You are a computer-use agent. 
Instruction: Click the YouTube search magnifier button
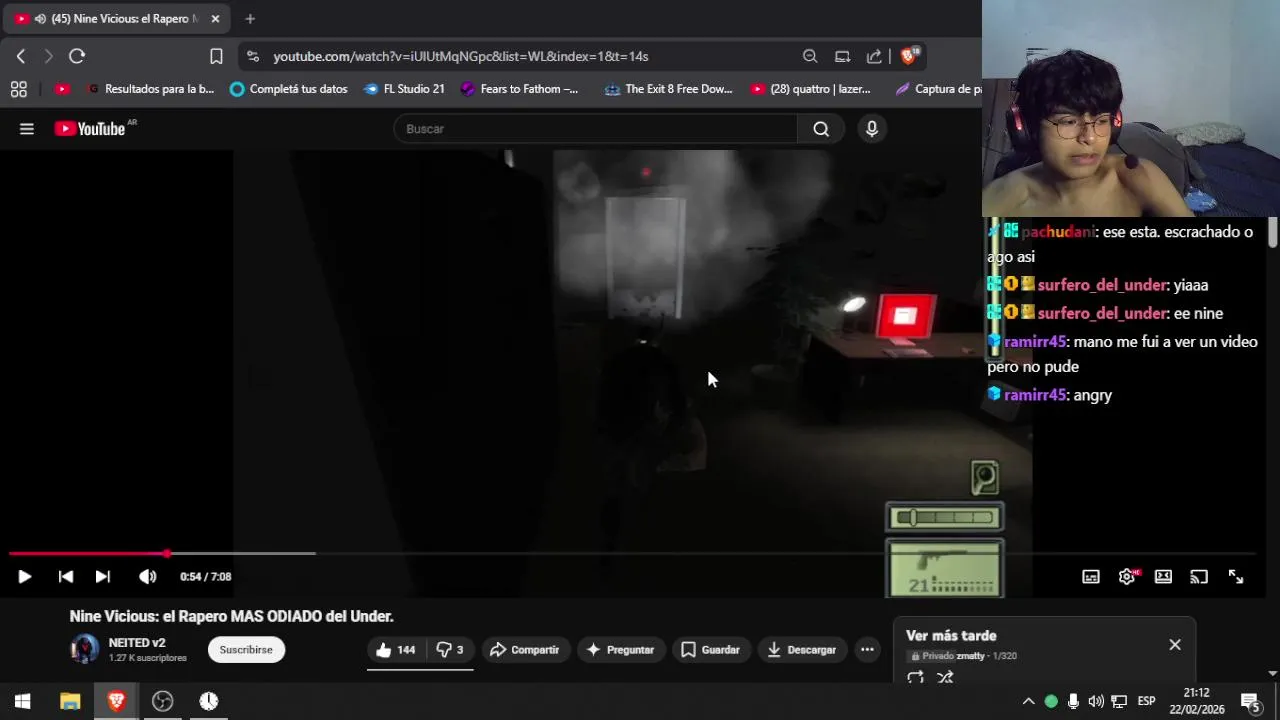coord(821,129)
